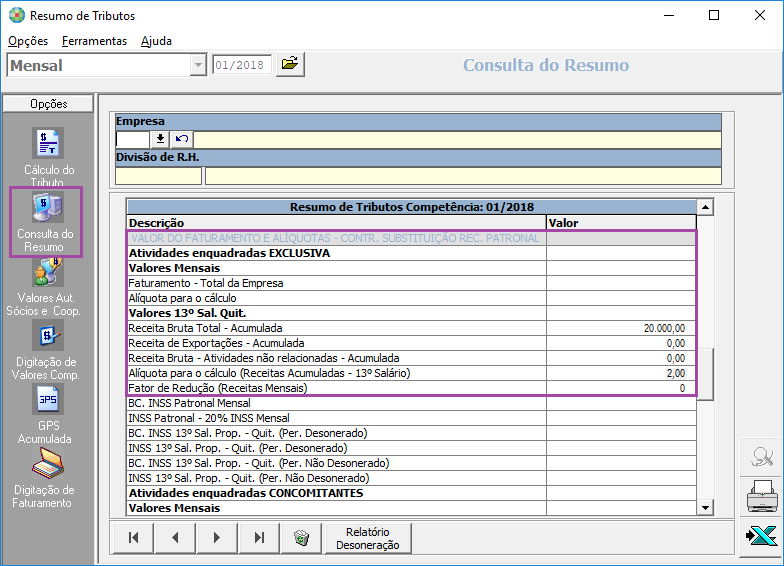The width and height of the screenshot is (784, 566).
Task: Click the table vertical scrollbar thumb
Action: pos(705,374)
